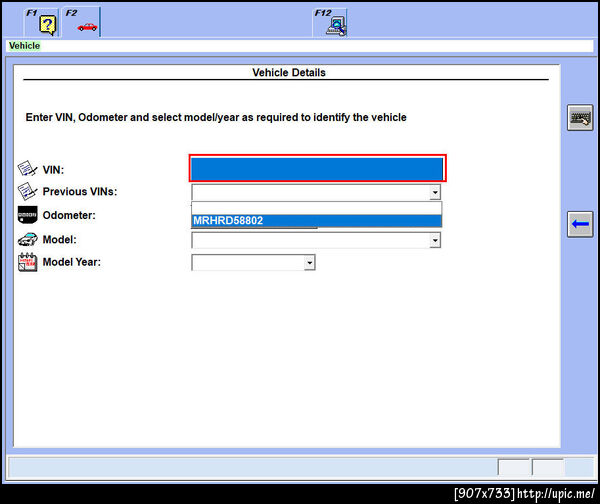Click the VIN notepad icon

pyautogui.click(x=27, y=169)
